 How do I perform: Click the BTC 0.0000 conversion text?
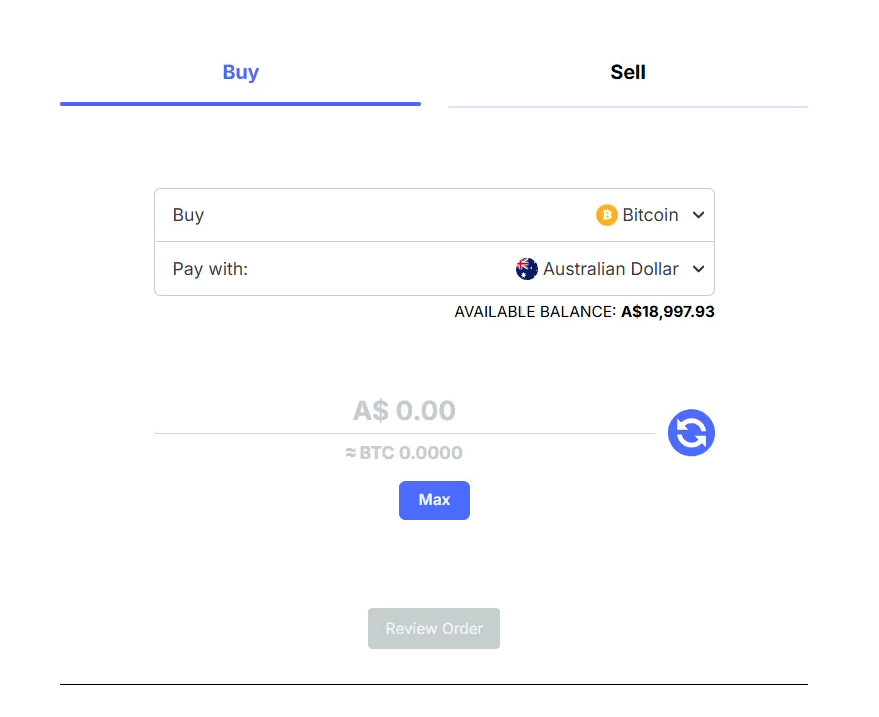[404, 452]
